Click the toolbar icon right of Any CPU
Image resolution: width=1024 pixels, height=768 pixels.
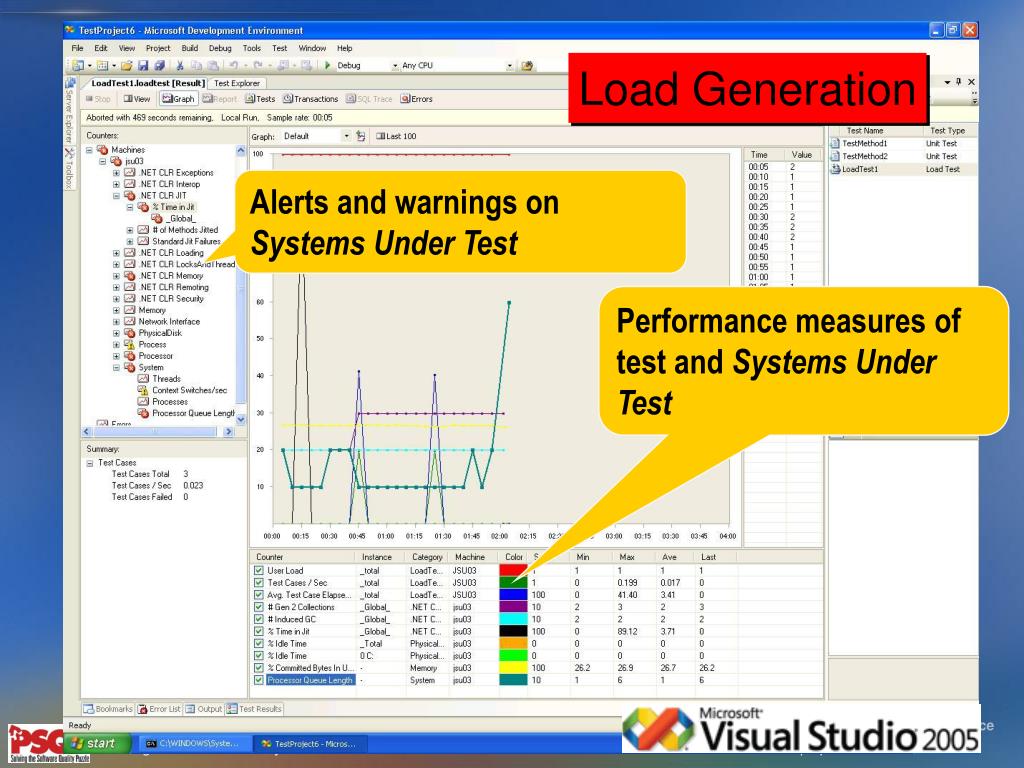tap(527, 65)
